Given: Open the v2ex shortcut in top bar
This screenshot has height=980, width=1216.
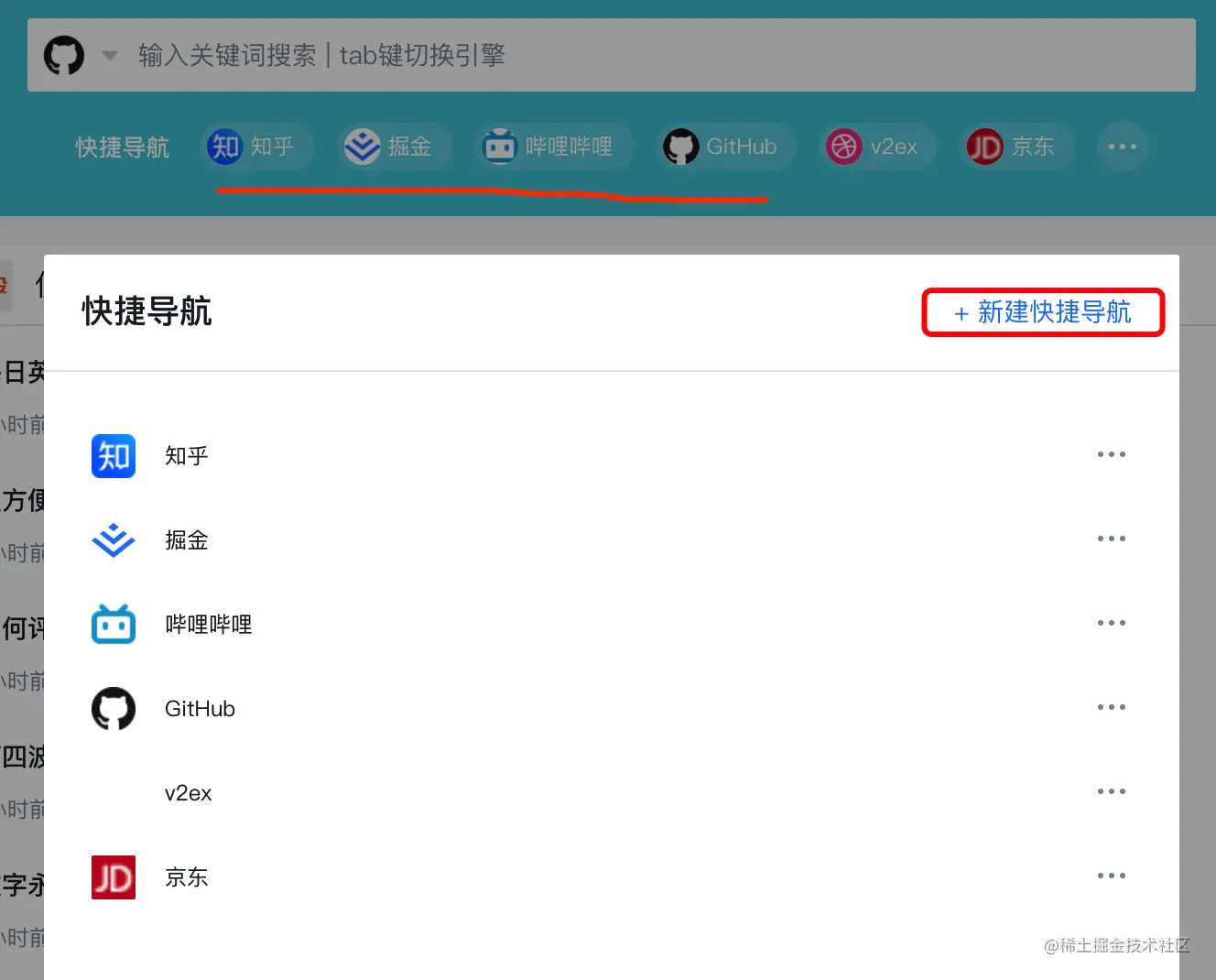Looking at the screenshot, I should 878,147.
